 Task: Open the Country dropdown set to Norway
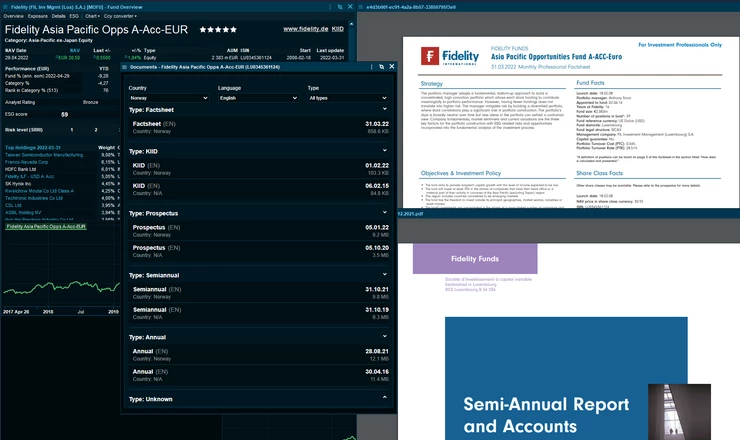point(168,98)
